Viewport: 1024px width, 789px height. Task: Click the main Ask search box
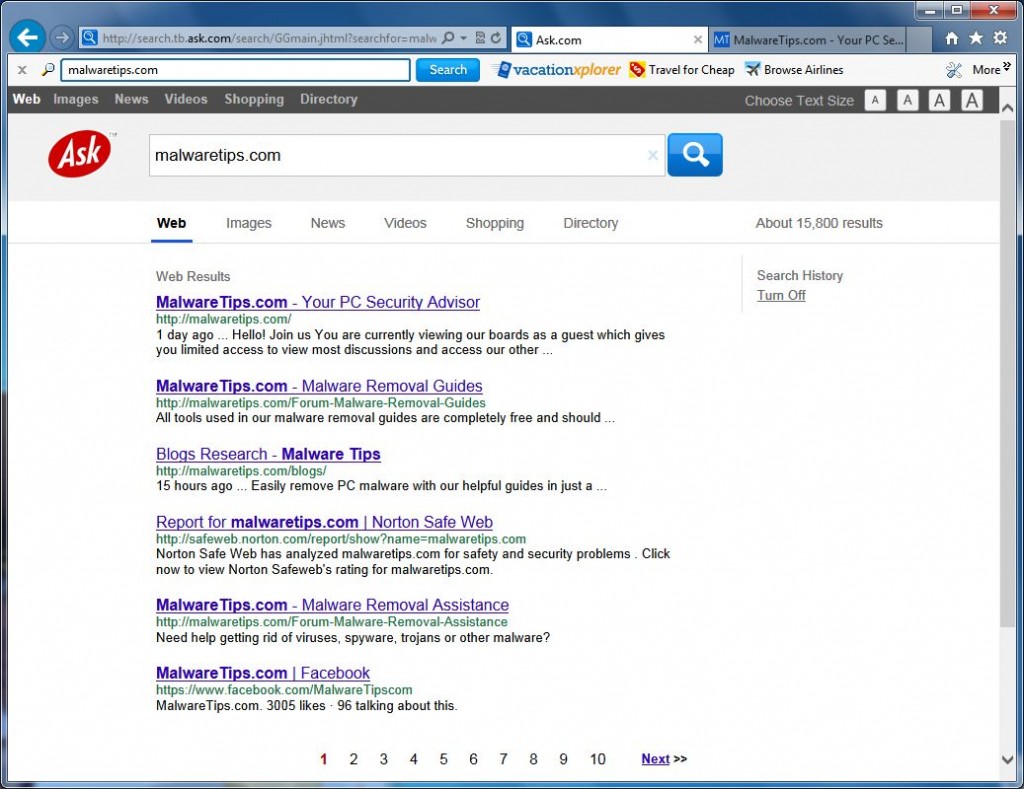(406, 155)
